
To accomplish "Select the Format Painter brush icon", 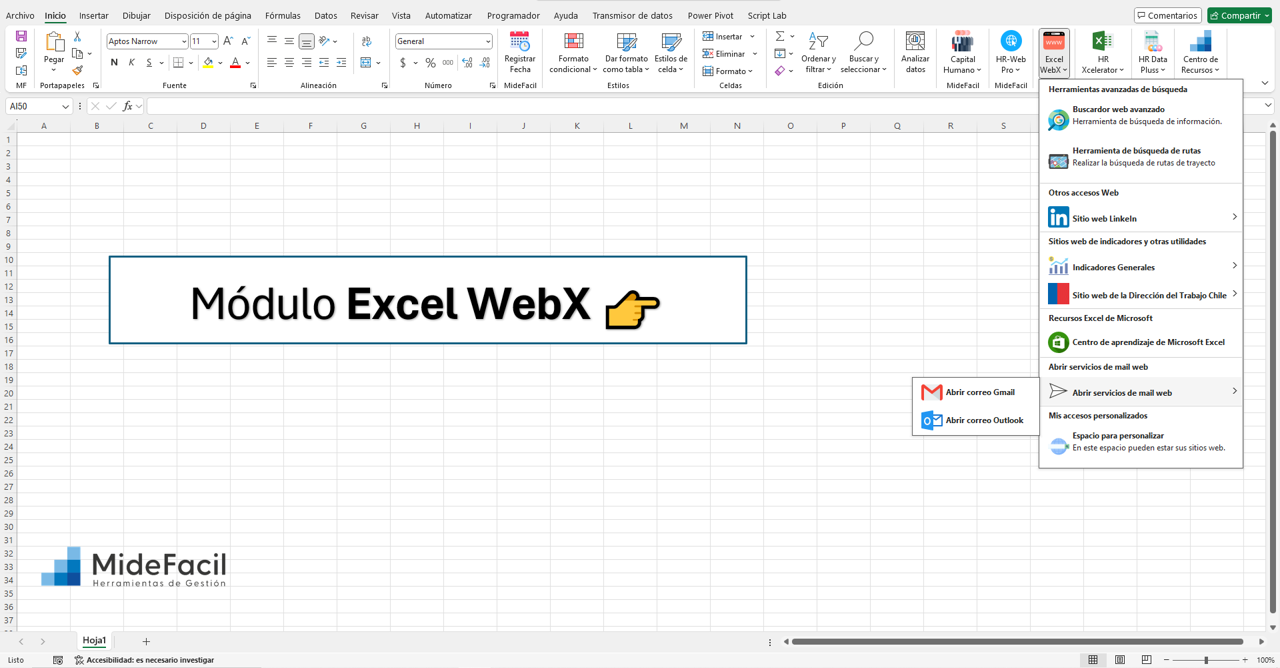I will 77,70.
